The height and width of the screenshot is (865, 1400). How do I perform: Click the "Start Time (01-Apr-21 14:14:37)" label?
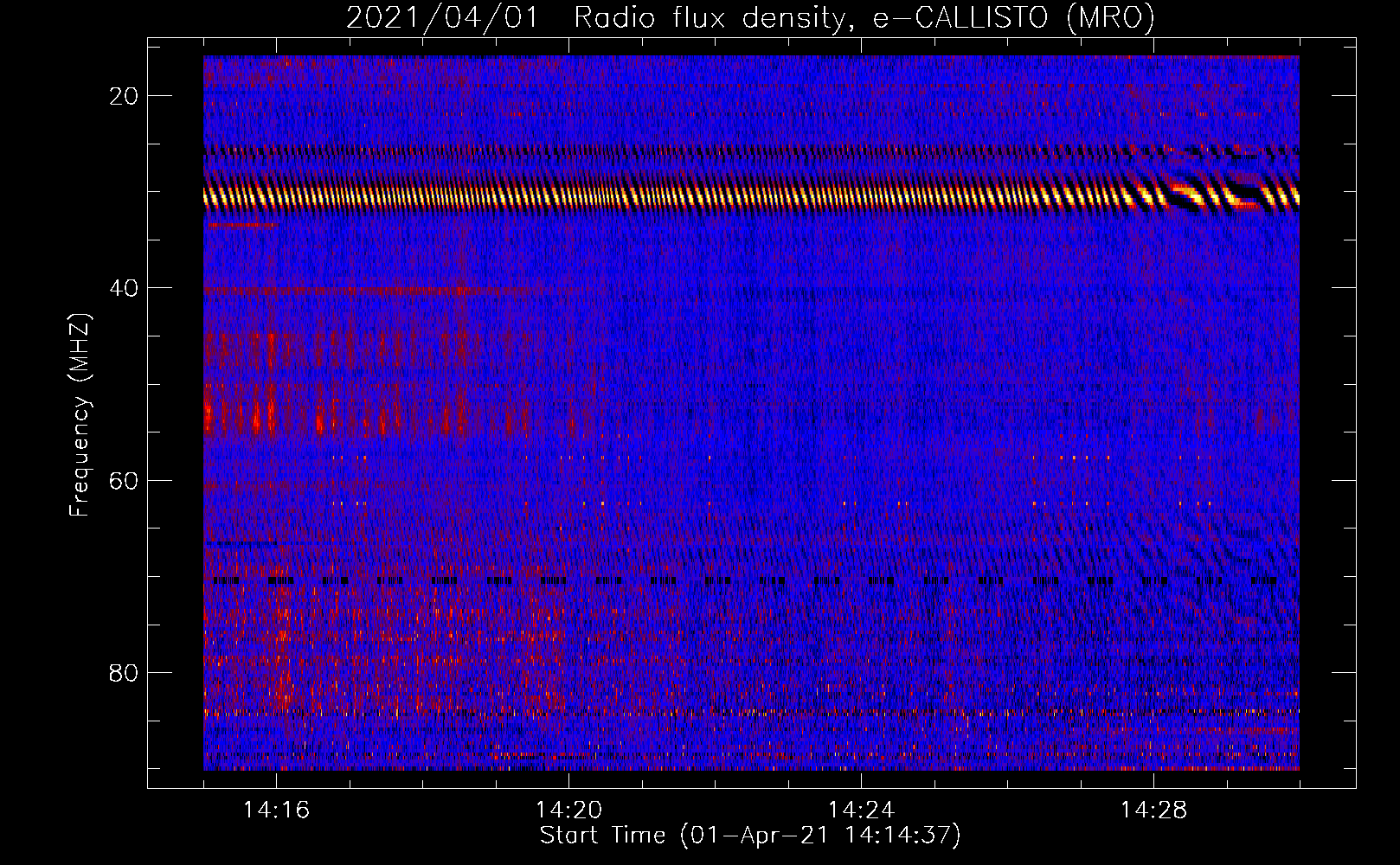750,836
